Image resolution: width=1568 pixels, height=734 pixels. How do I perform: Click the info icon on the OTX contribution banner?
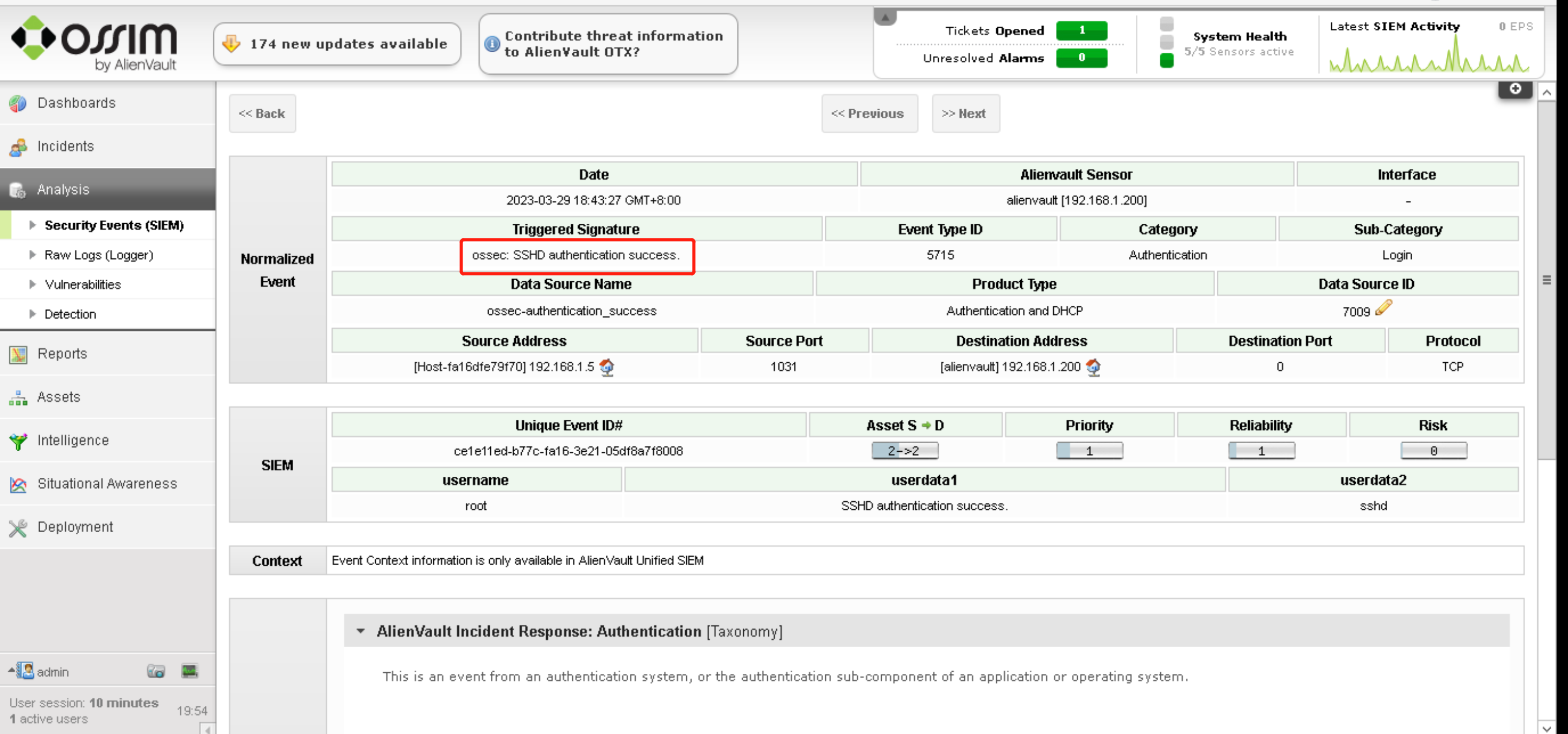(492, 44)
